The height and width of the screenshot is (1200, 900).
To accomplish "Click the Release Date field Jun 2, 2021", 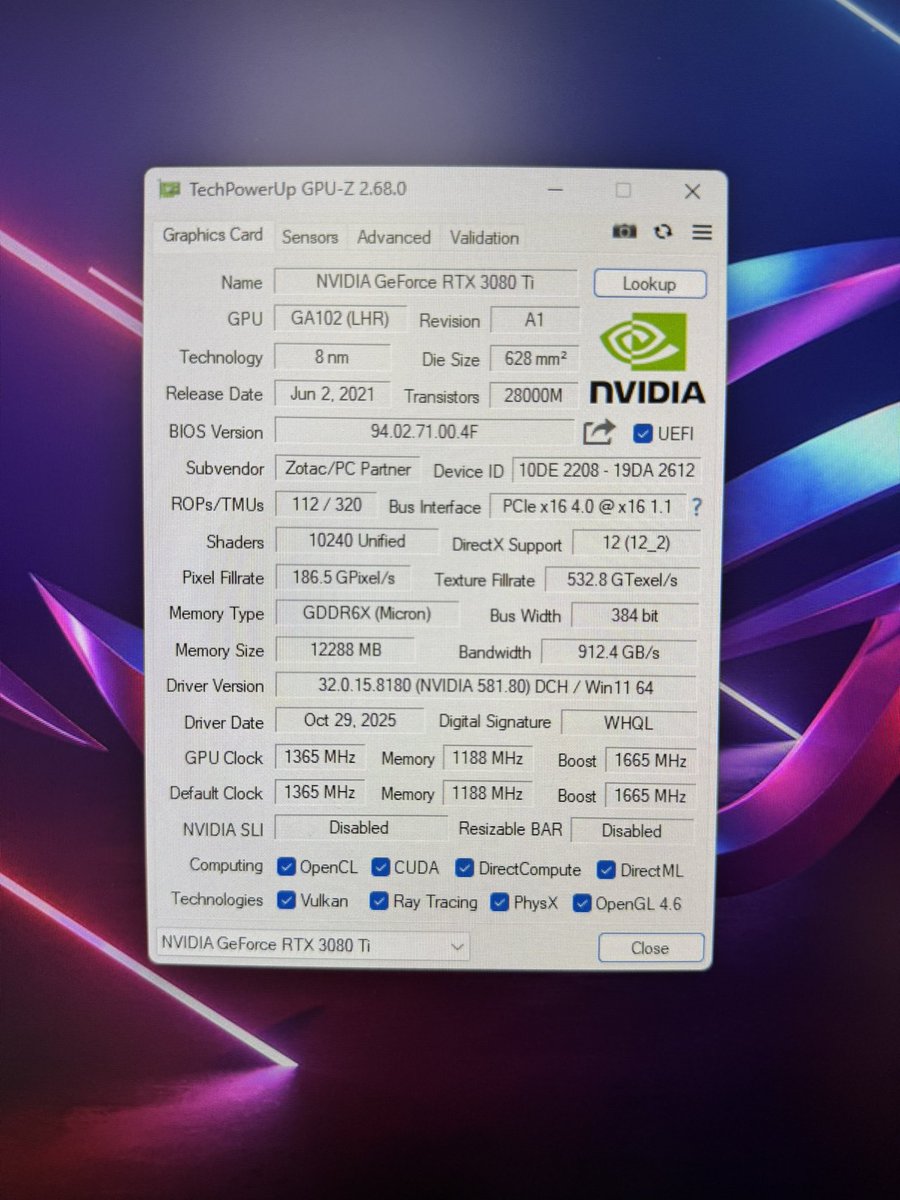I will [x=331, y=394].
